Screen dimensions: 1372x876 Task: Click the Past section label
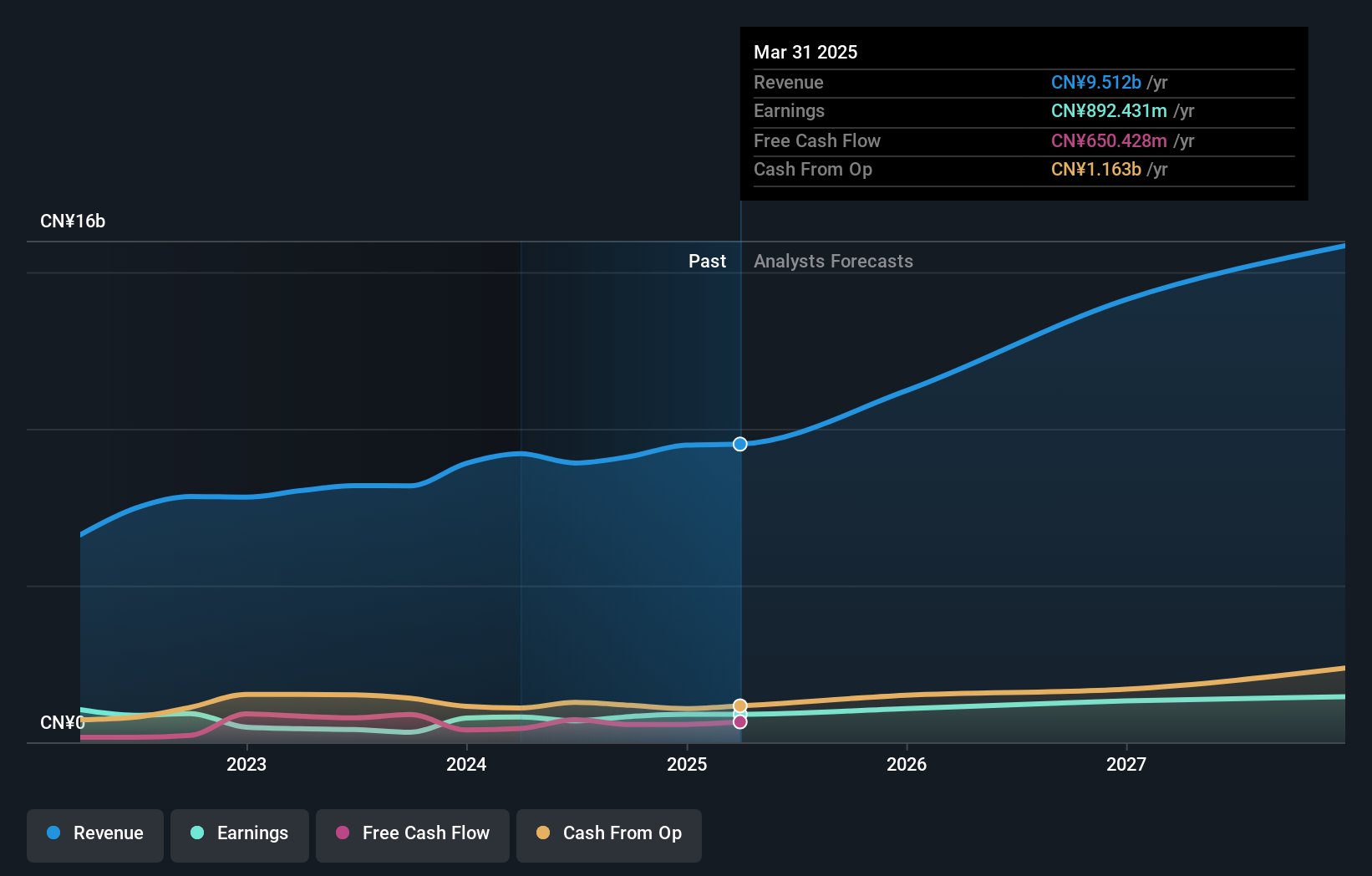coord(707,262)
